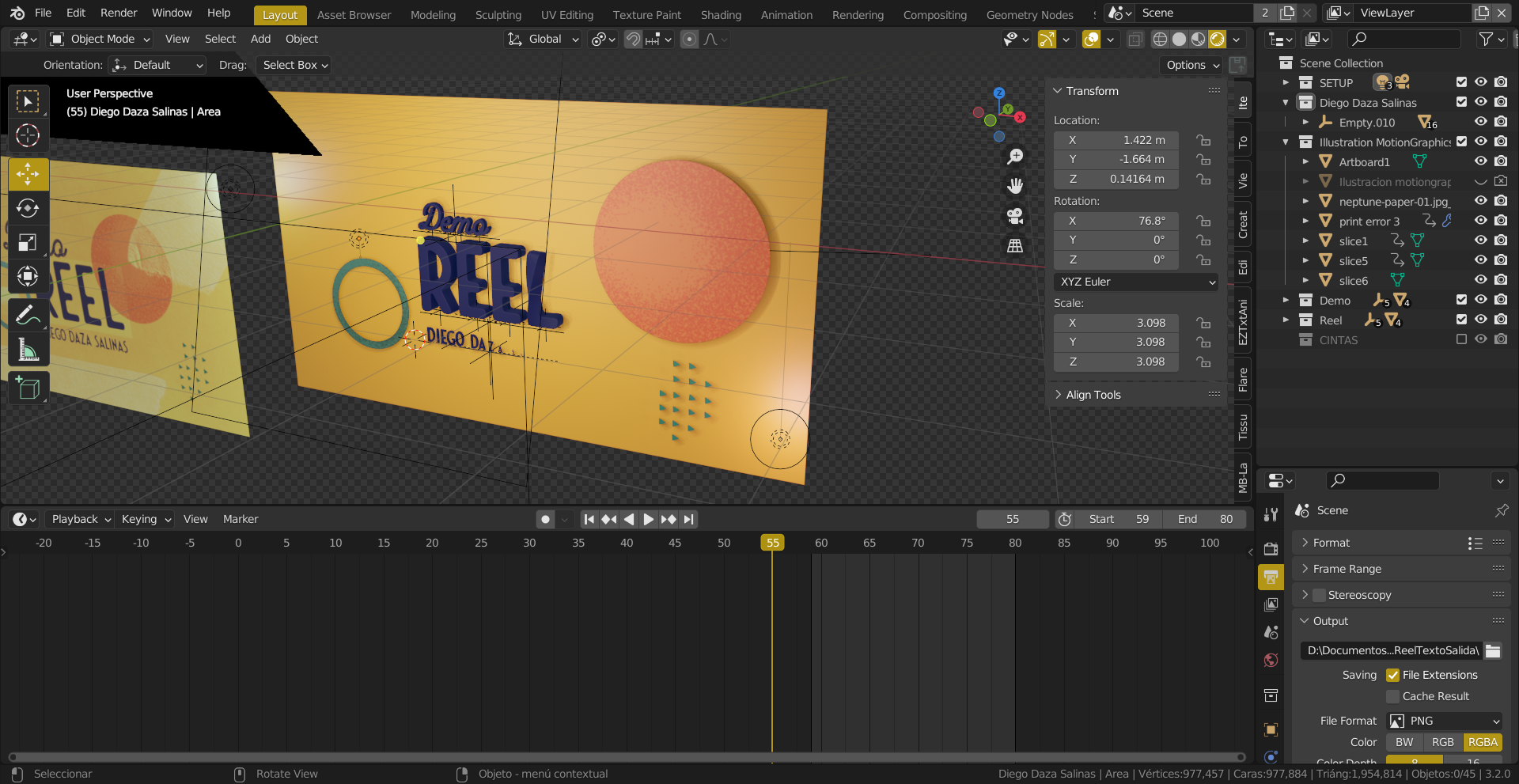Select the Scale tool
The height and width of the screenshot is (784, 1519).
coord(28,242)
